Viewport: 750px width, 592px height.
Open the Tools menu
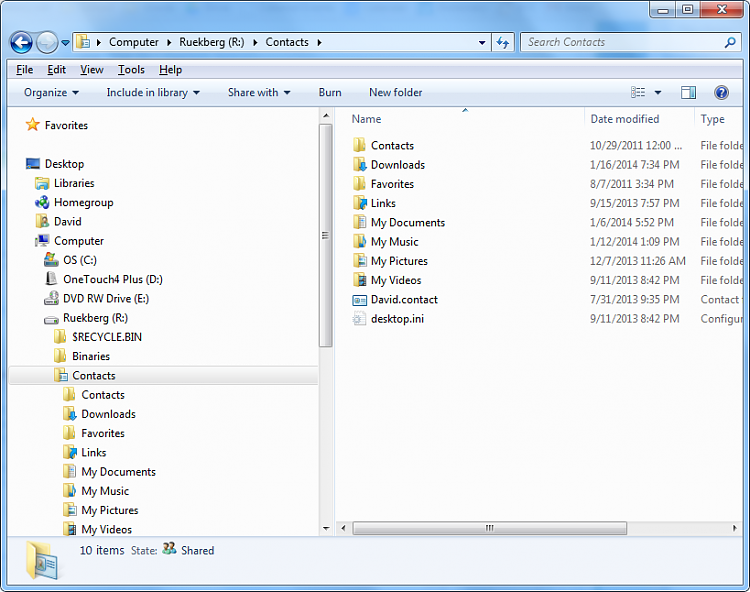coord(131,70)
